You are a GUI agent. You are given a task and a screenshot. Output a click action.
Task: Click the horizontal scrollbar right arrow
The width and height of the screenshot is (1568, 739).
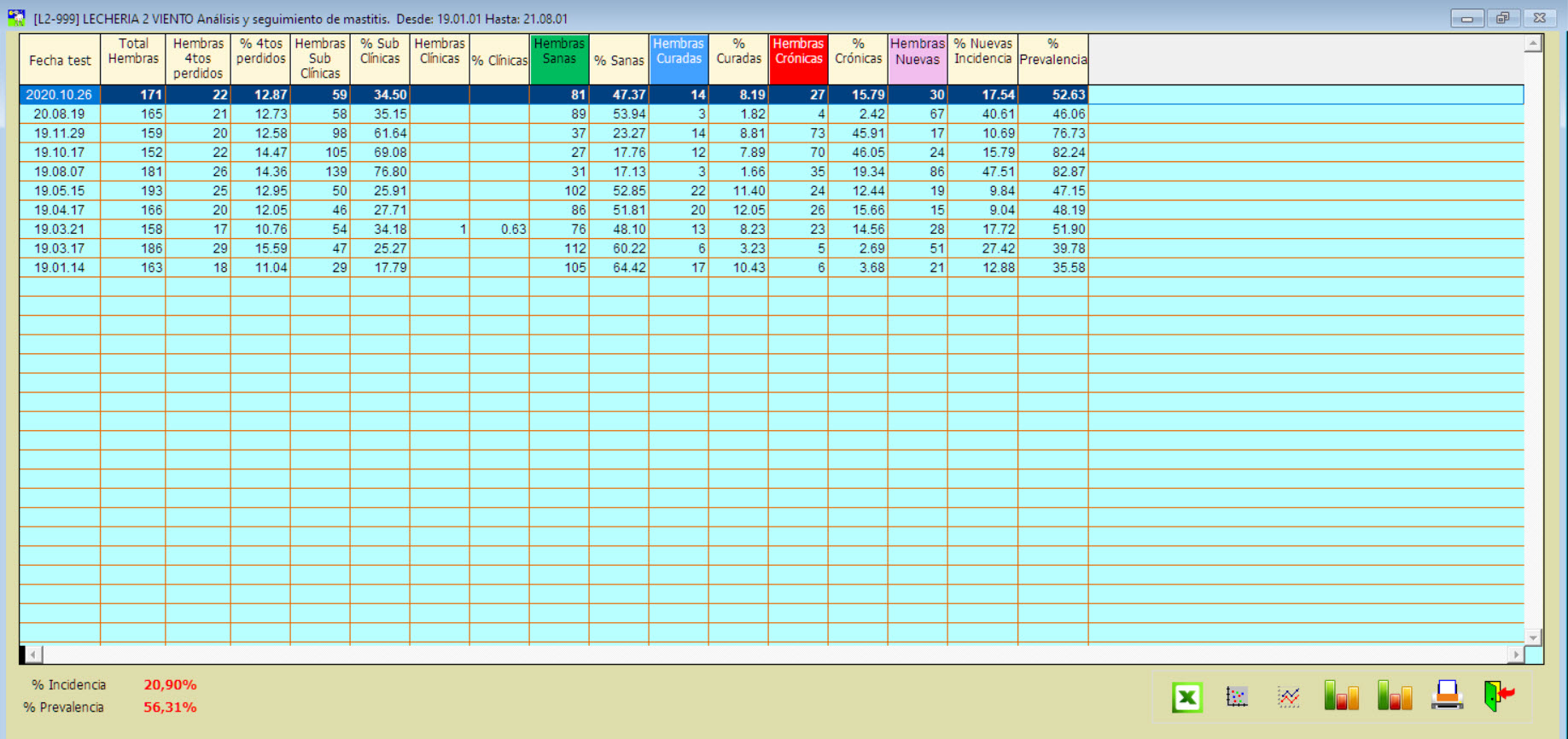[1515, 655]
